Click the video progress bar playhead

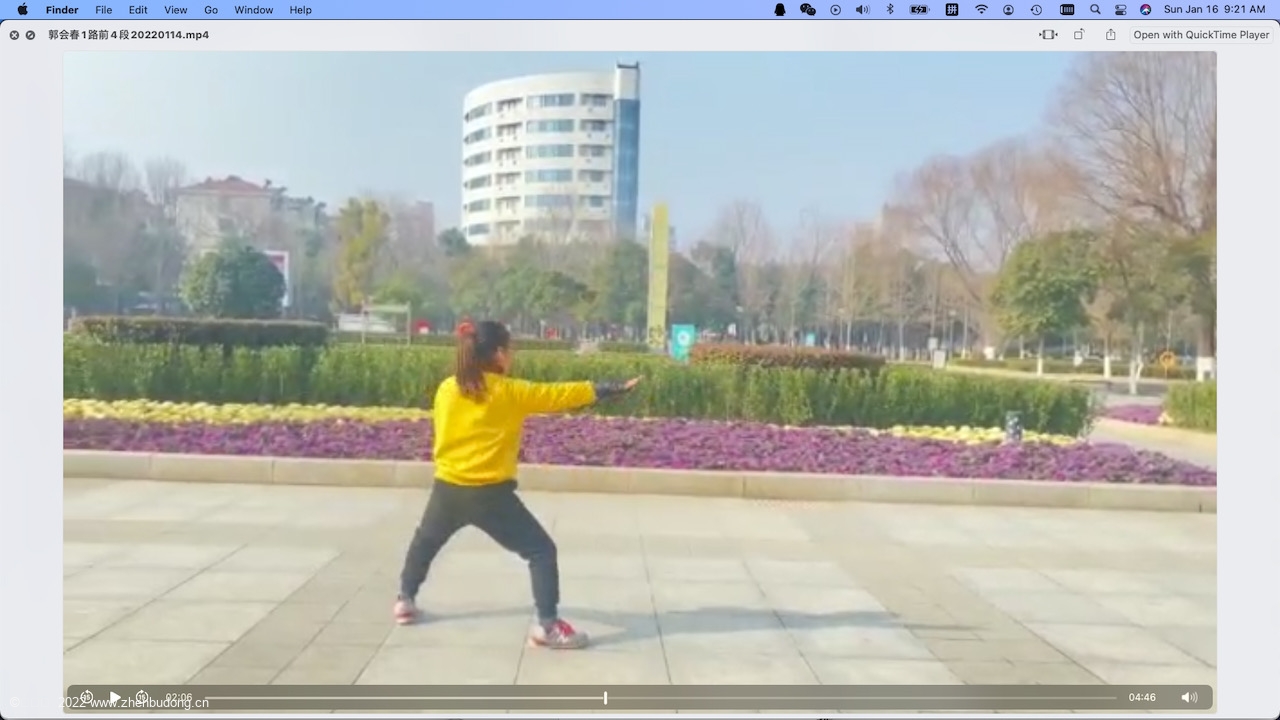605,698
